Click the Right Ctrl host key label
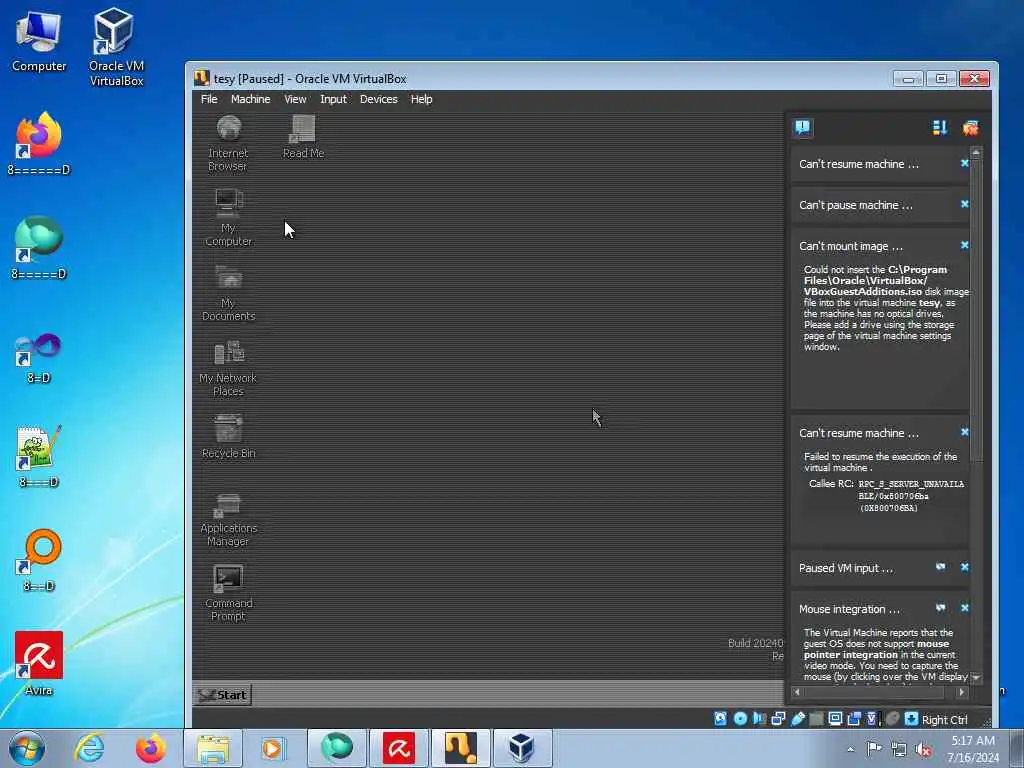 point(944,720)
